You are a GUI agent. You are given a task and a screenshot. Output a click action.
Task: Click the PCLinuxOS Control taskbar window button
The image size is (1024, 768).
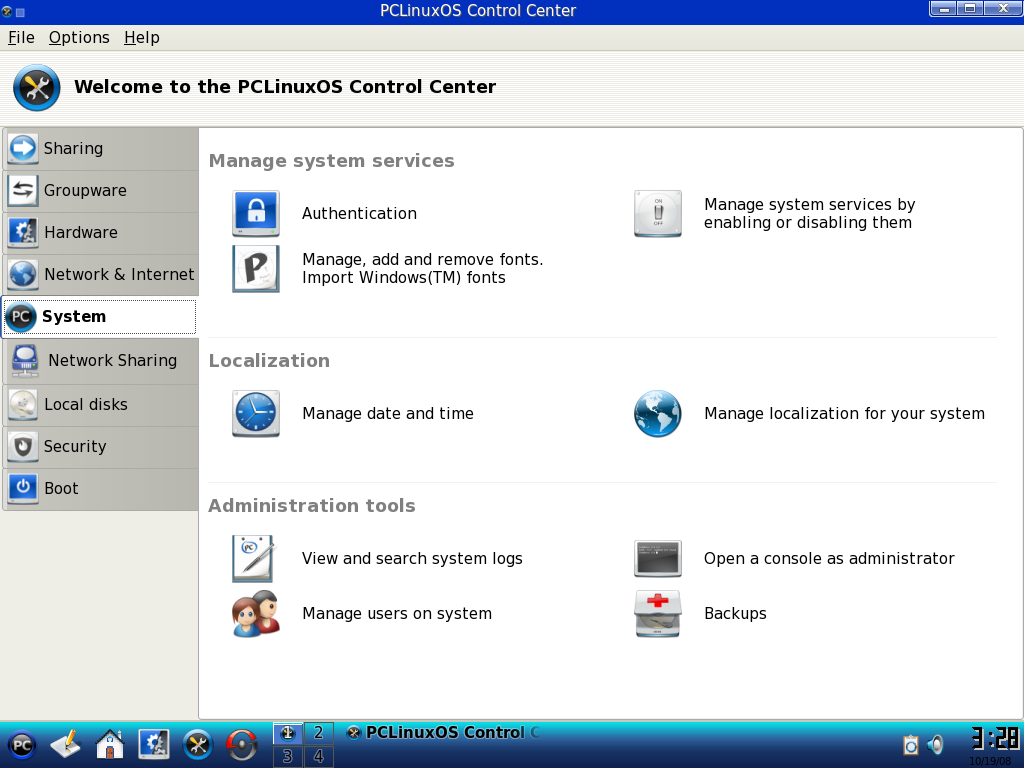tap(444, 733)
